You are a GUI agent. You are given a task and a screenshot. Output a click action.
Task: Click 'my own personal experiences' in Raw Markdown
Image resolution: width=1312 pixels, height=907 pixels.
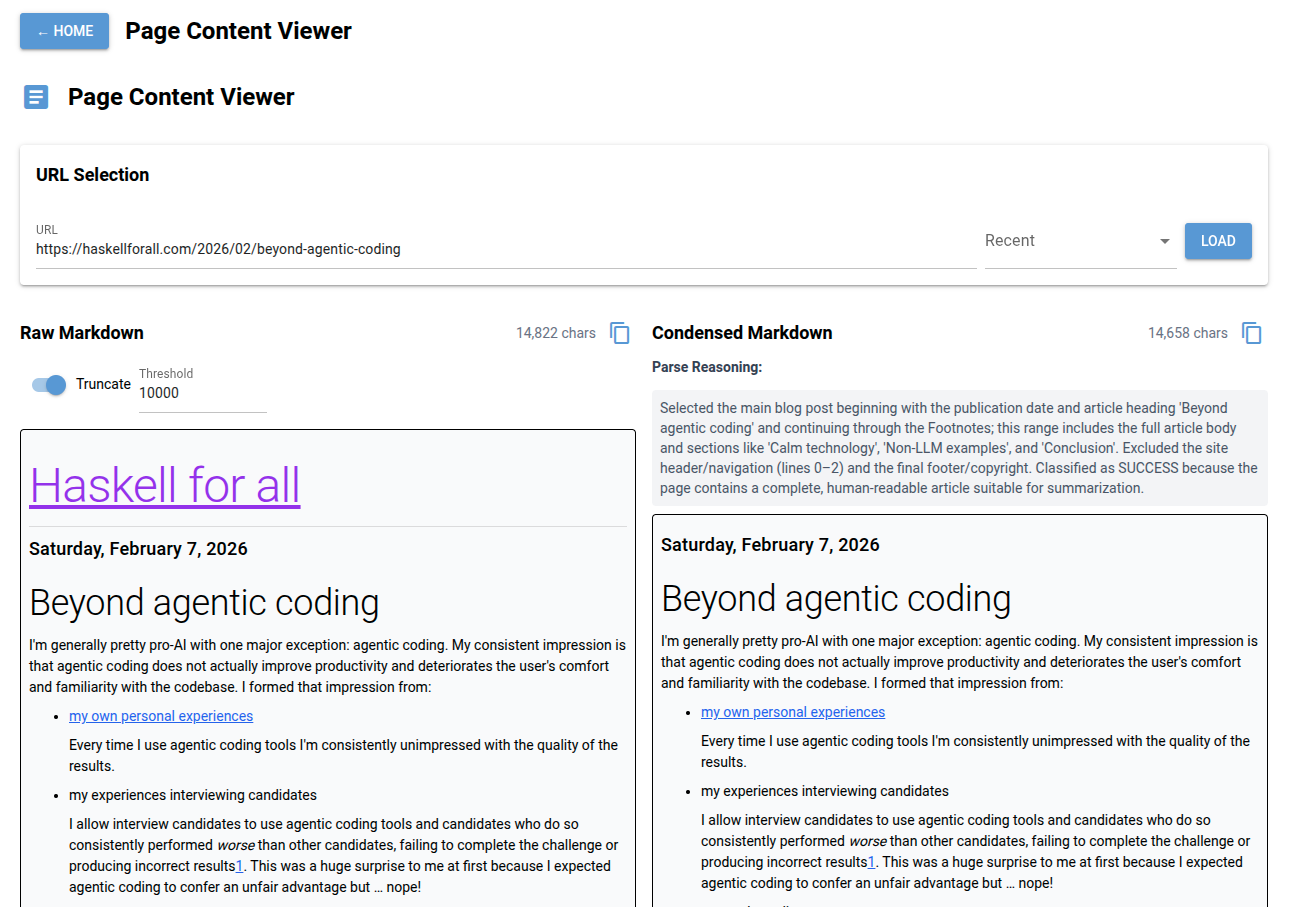click(161, 715)
